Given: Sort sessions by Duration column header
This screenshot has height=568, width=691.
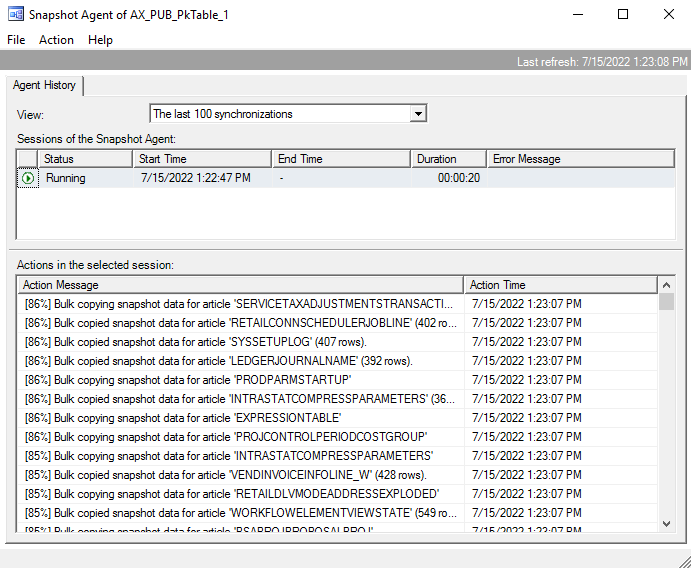Looking at the screenshot, I should click(x=449, y=159).
